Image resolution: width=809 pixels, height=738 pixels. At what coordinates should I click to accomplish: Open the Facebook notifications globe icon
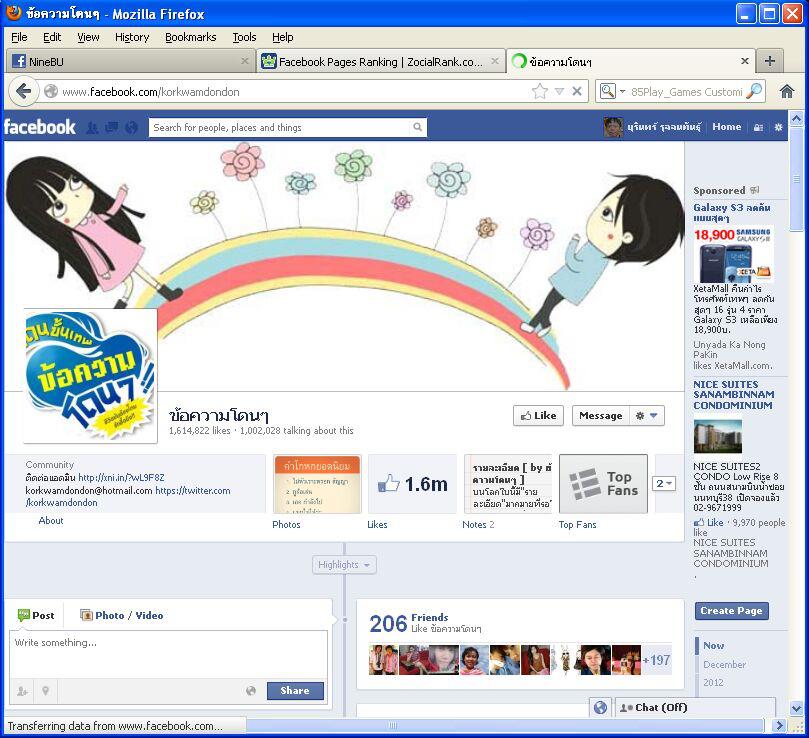(x=131, y=128)
